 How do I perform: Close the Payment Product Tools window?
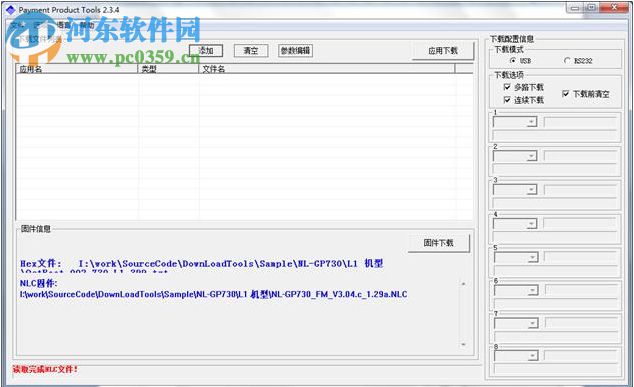[615, 8]
